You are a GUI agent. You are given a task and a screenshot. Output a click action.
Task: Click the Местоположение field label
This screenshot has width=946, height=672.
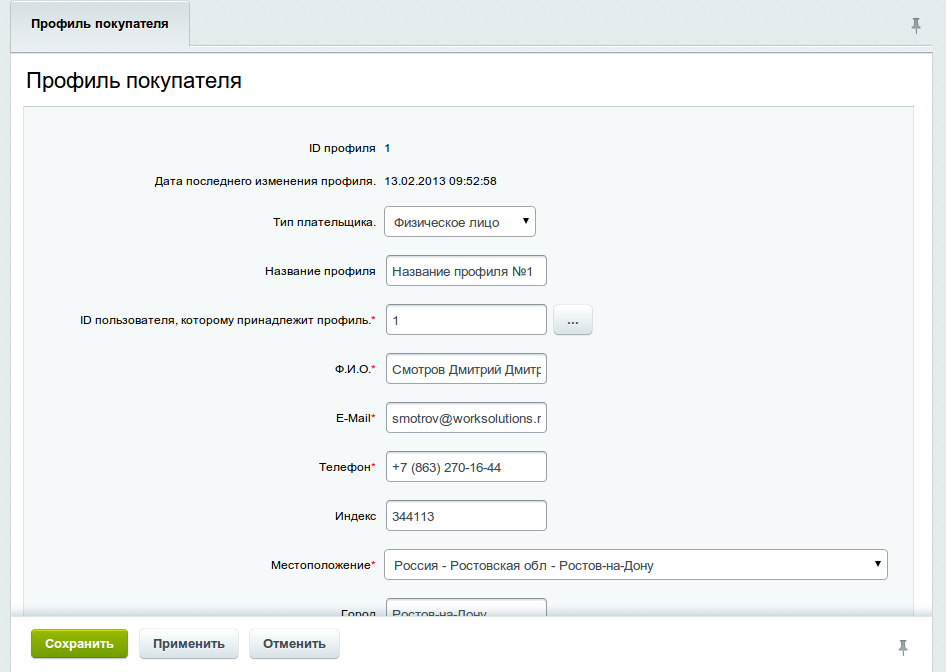321,565
